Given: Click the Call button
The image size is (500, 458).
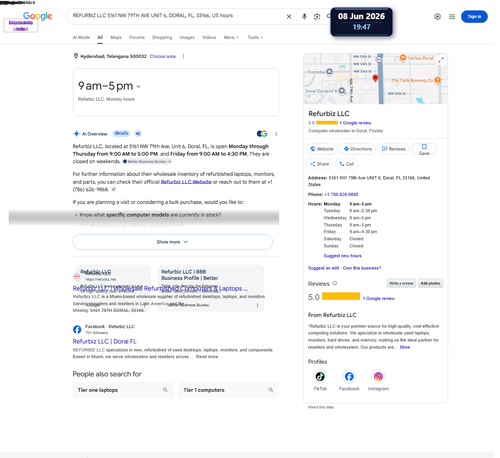Looking at the screenshot, I should (346, 164).
